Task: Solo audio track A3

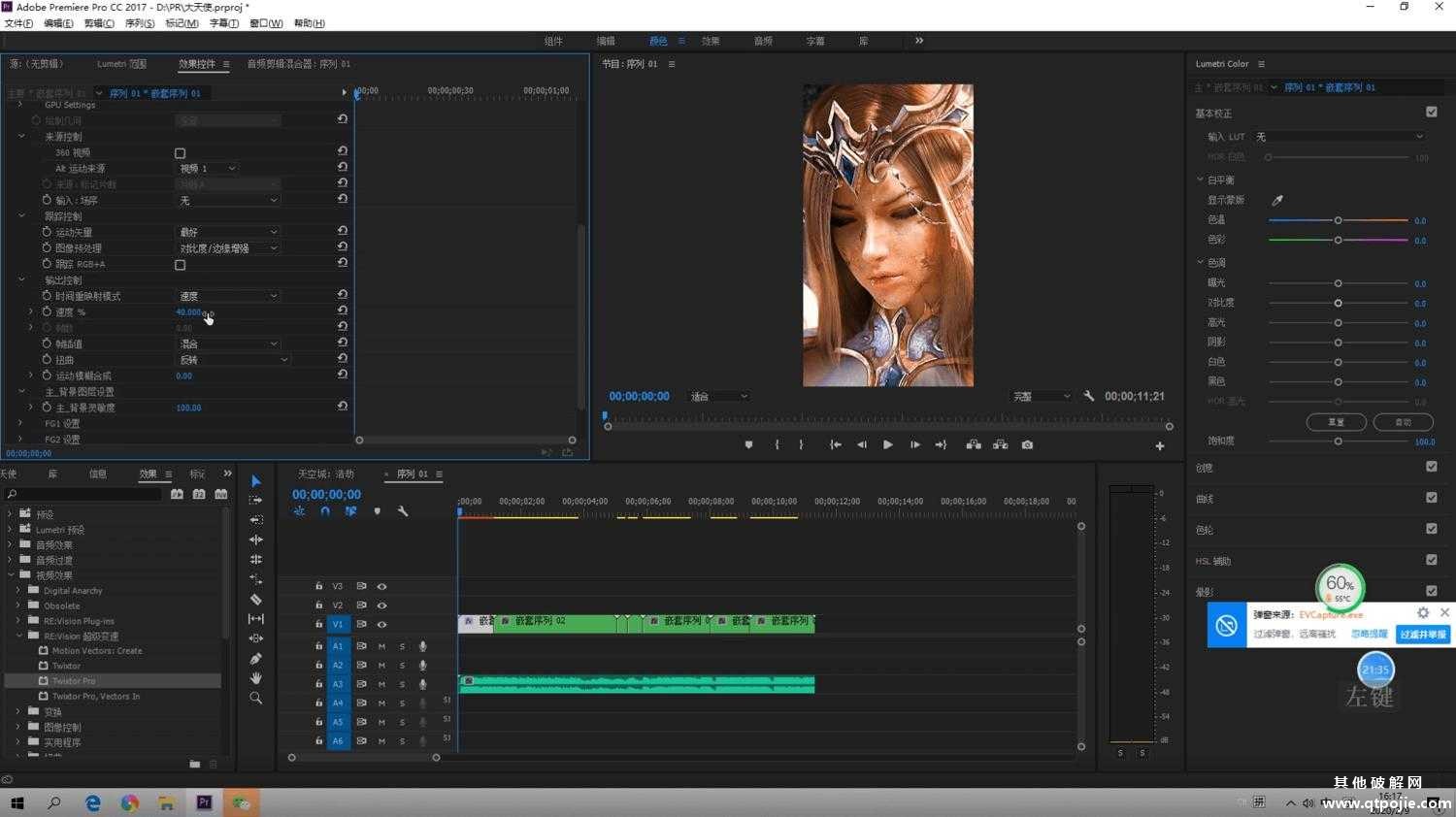Action: pyautogui.click(x=402, y=684)
